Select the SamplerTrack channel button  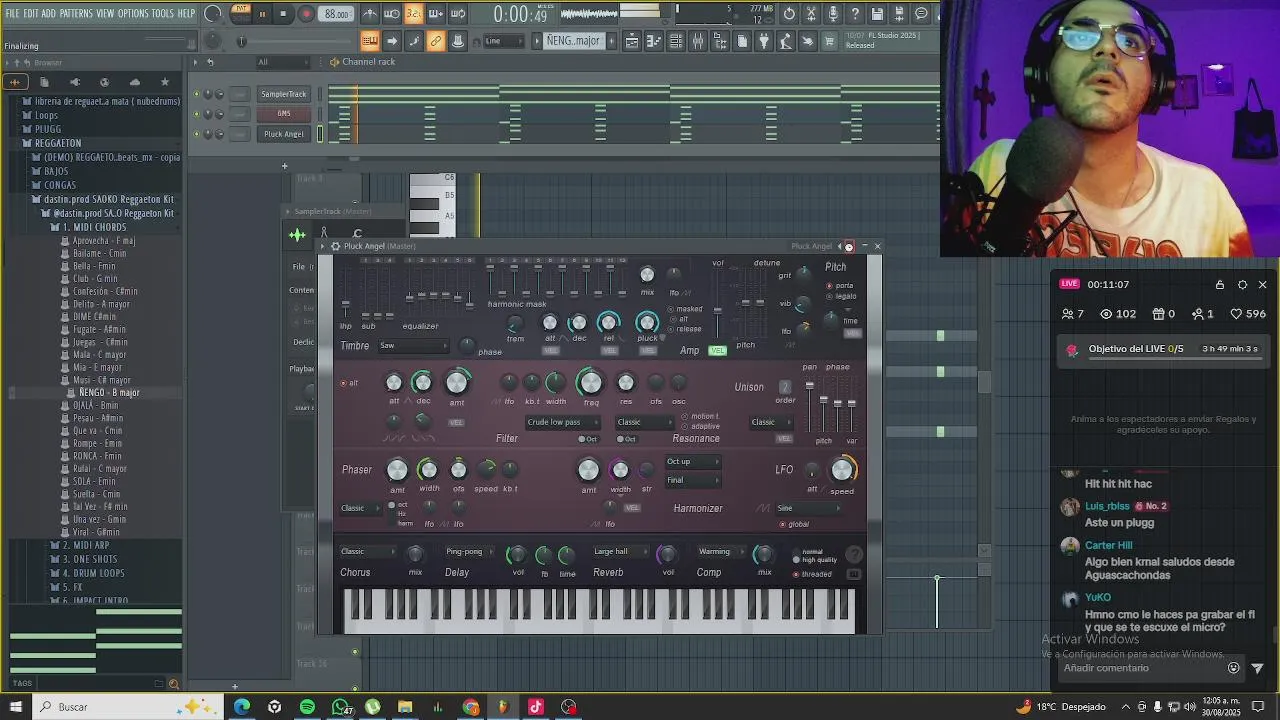point(283,94)
